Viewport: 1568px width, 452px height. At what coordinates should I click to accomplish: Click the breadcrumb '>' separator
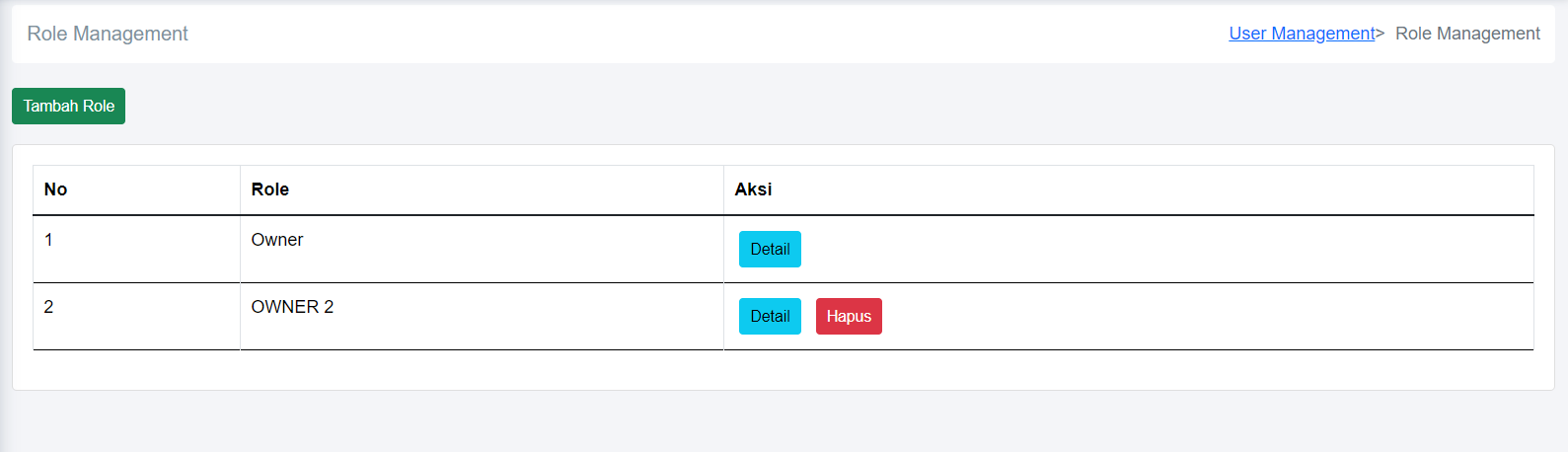tap(1381, 34)
